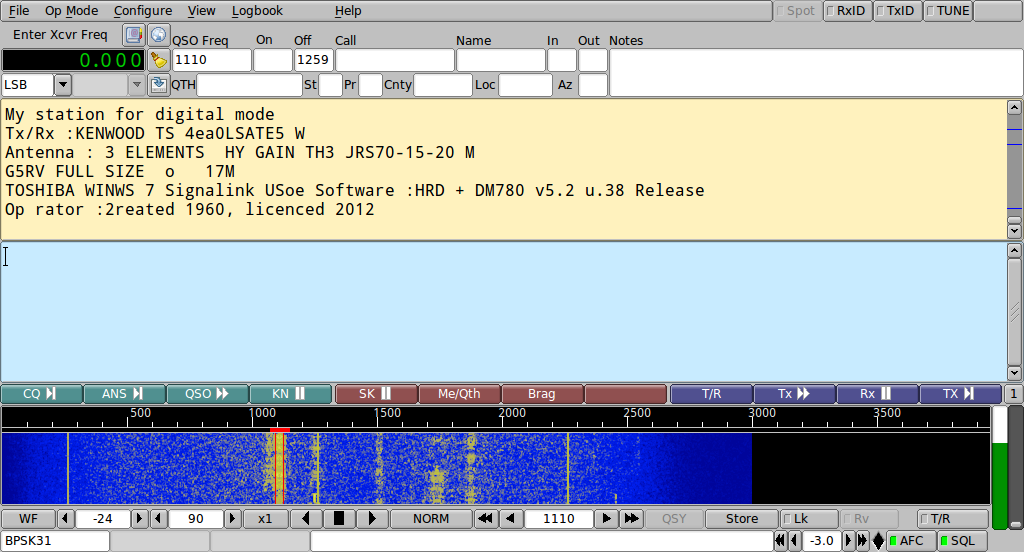Jump cursor frequency fast backward

pyautogui.click(x=485, y=519)
